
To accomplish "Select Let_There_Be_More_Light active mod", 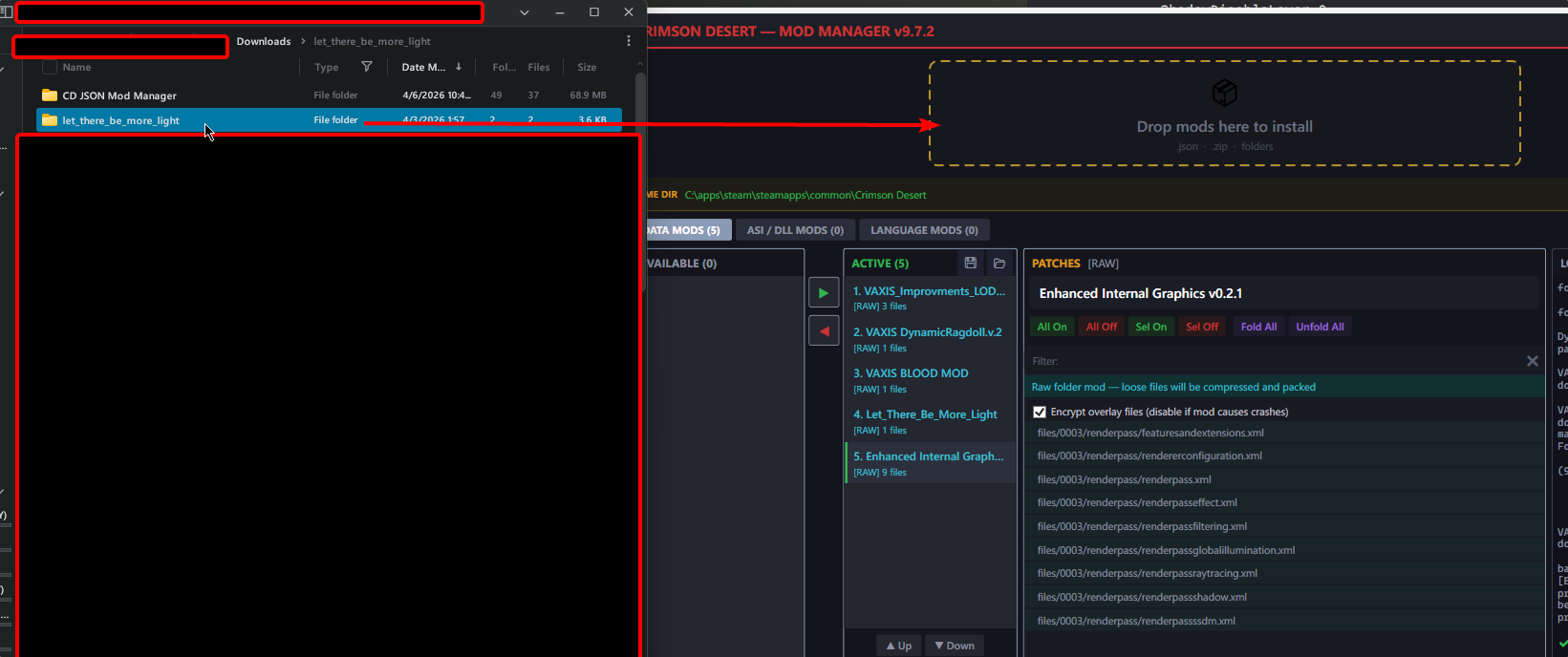I will pos(930,421).
